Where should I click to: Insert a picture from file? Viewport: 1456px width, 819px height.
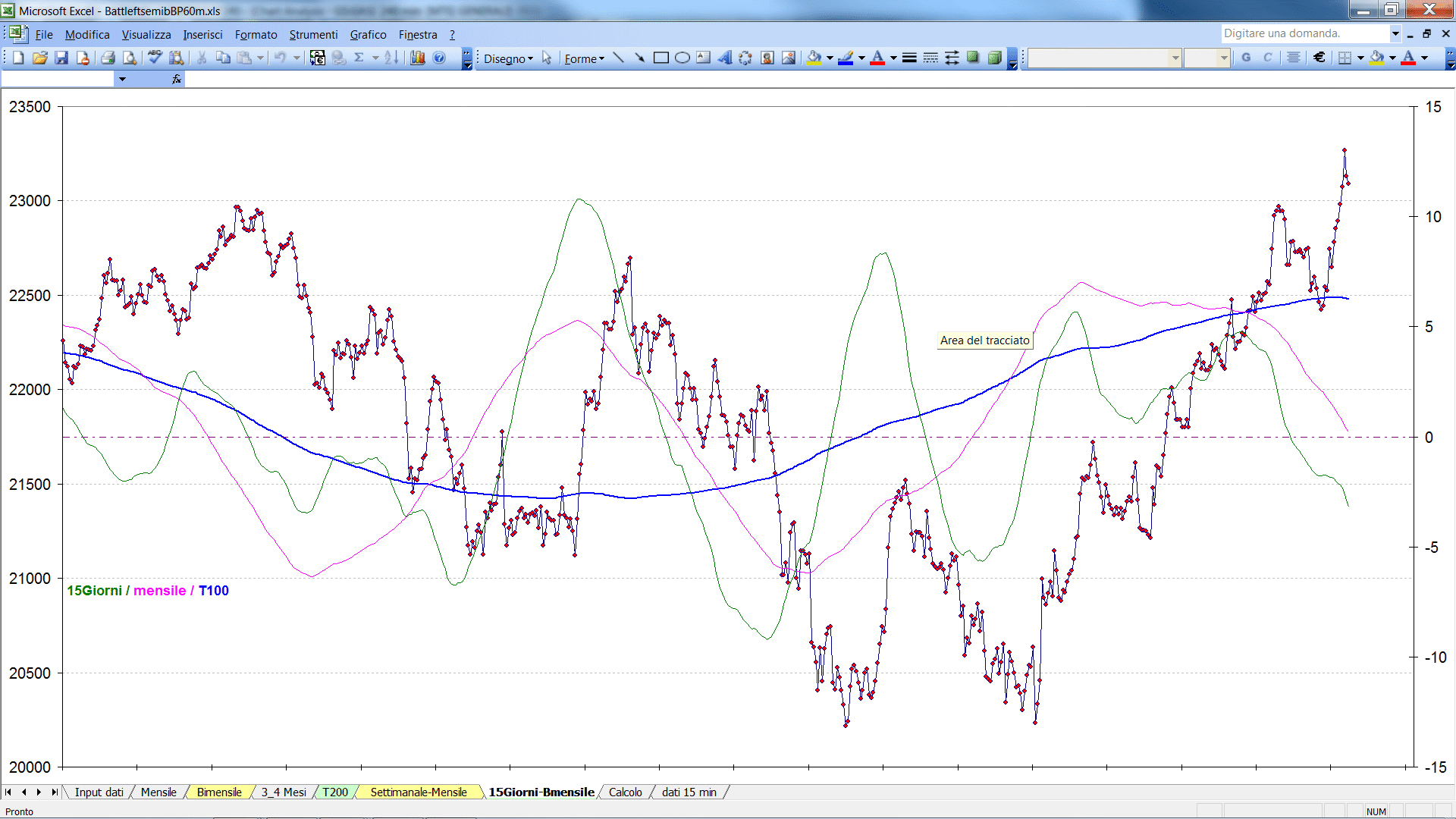tap(789, 58)
